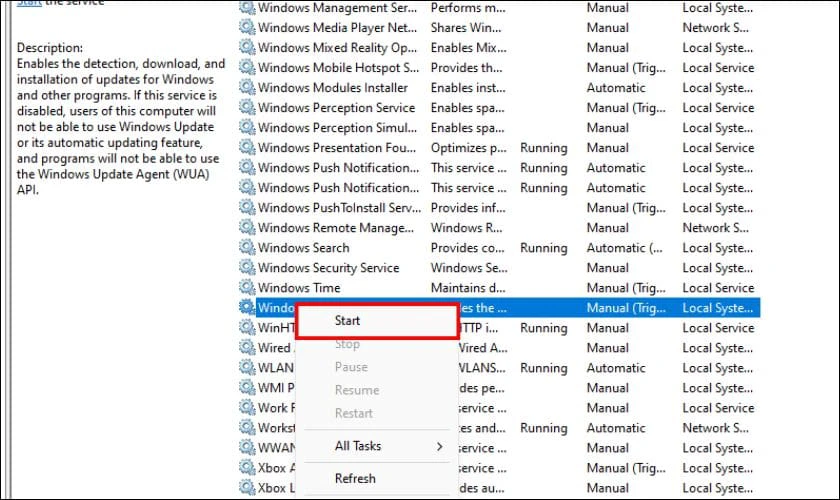
Task: Click Manual (Trig... startup type of Windows Time
Action: coord(626,288)
